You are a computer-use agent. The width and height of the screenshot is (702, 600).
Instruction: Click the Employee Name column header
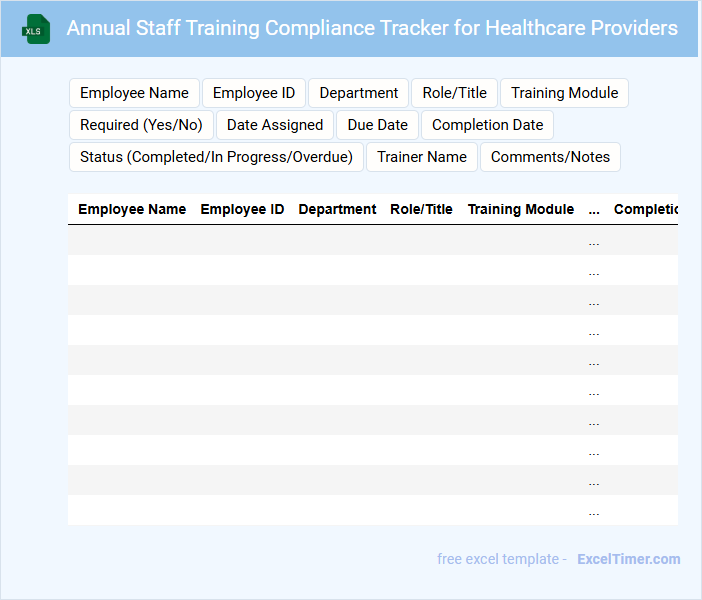132,210
